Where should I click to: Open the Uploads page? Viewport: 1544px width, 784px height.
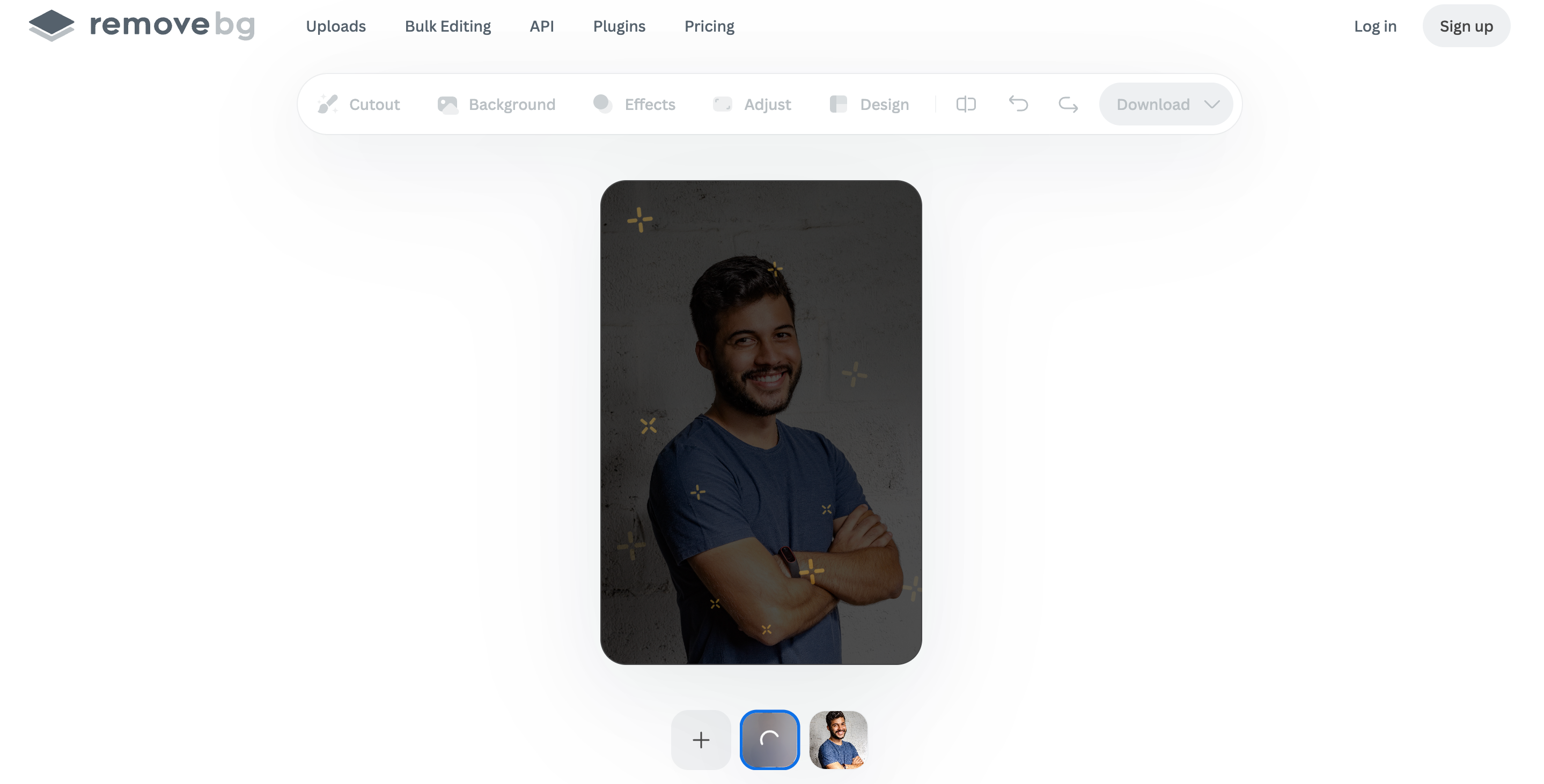[x=336, y=26]
